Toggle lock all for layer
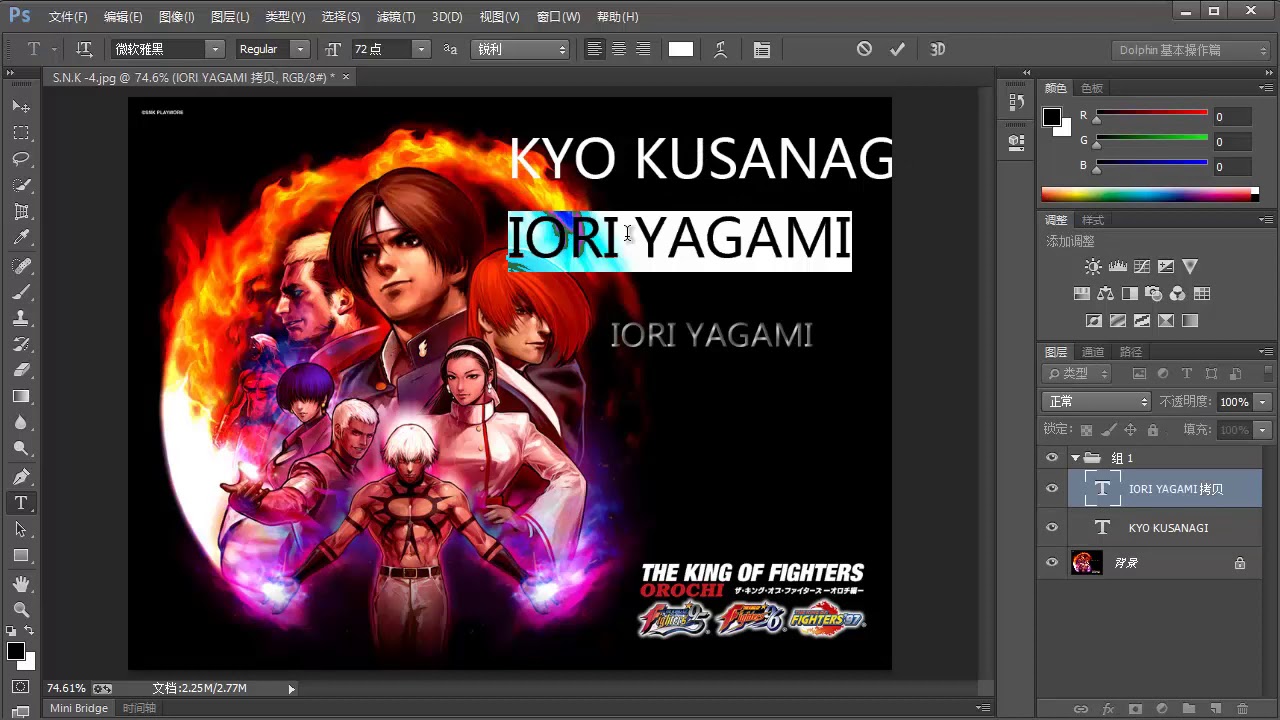 (x=1153, y=430)
